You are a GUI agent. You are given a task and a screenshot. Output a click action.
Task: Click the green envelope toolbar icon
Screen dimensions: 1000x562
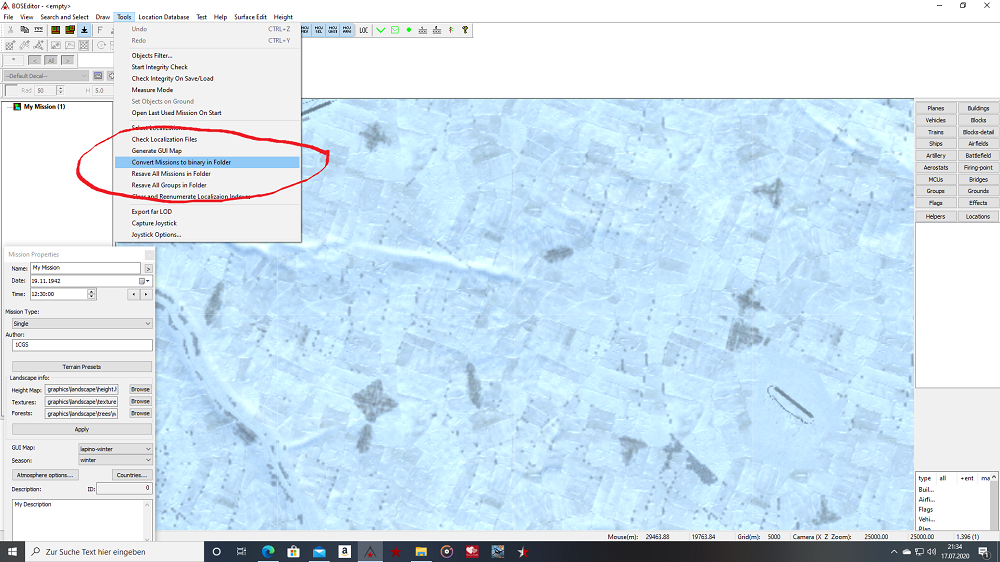(395, 30)
